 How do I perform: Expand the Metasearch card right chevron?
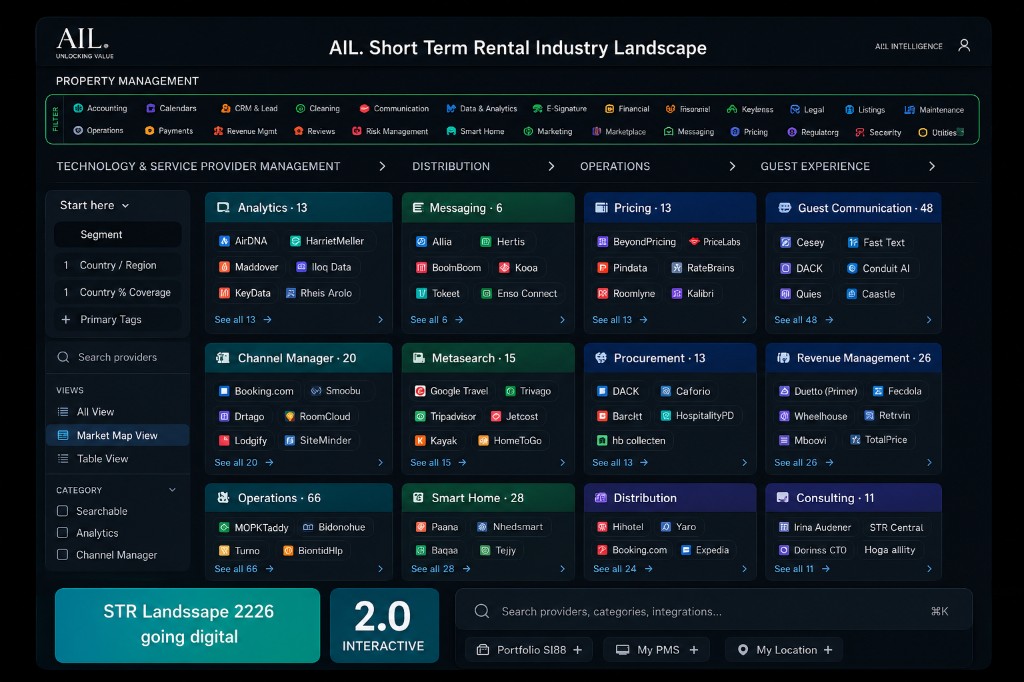[562, 463]
